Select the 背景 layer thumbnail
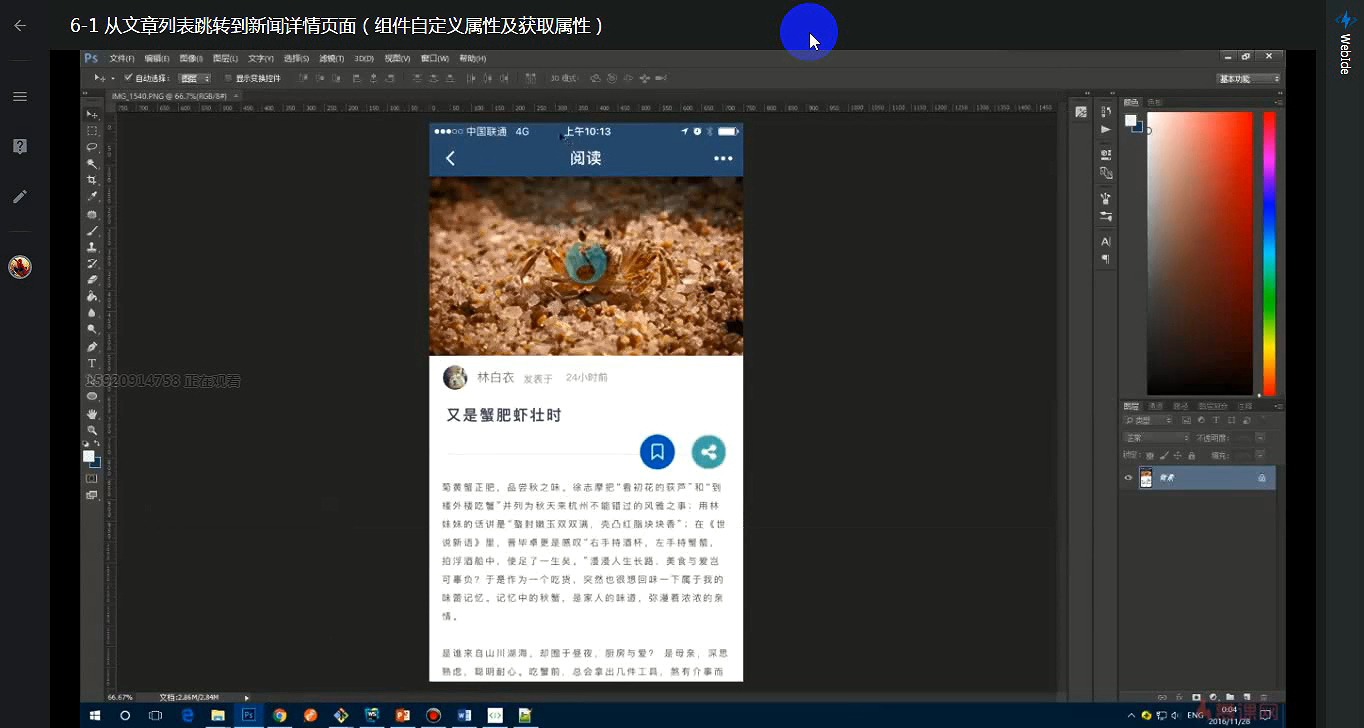 coord(1146,478)
